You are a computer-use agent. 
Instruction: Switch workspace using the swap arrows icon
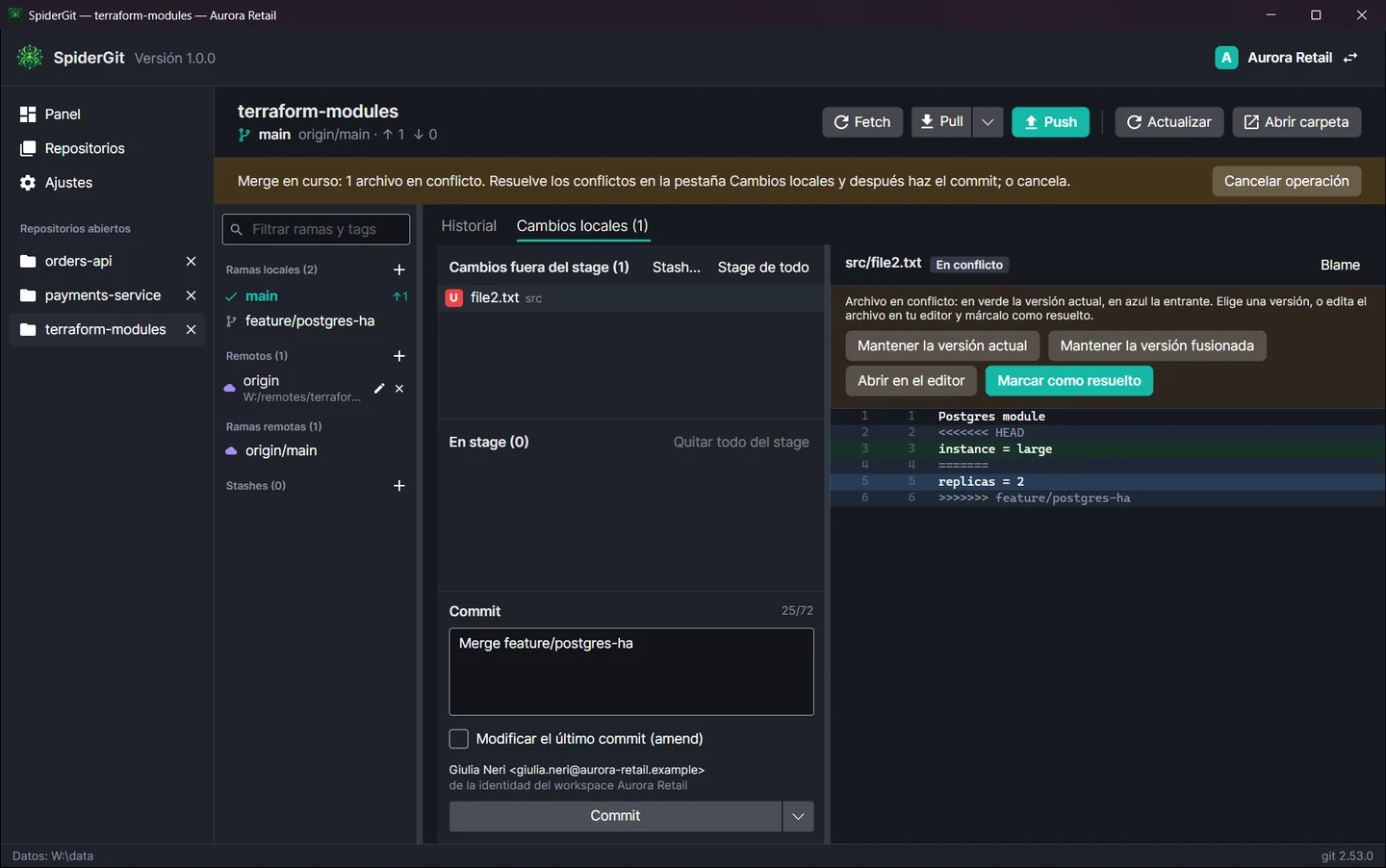[x=1350, y=58]
